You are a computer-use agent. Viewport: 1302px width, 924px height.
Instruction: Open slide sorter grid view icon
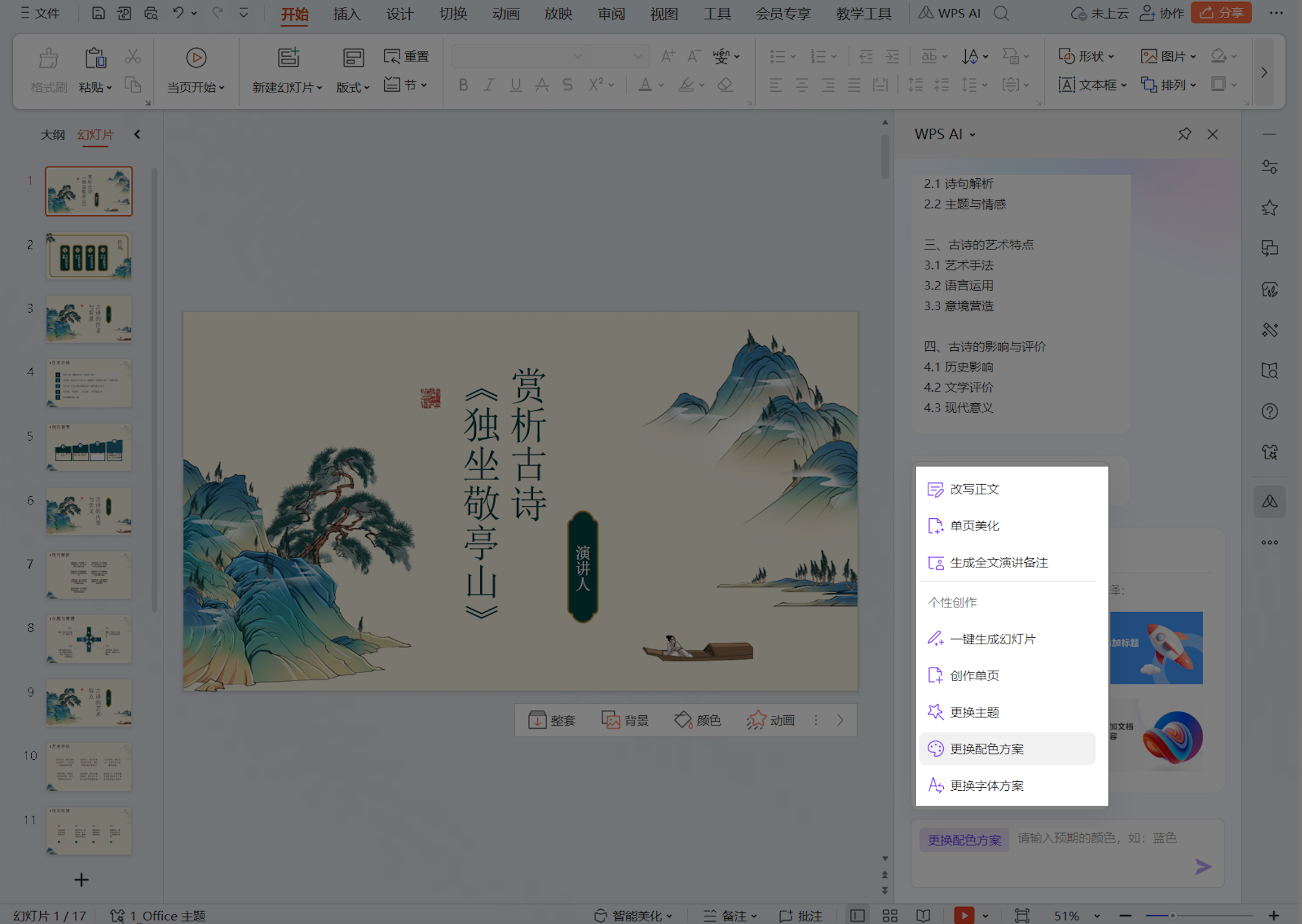(x=890, y=915)
